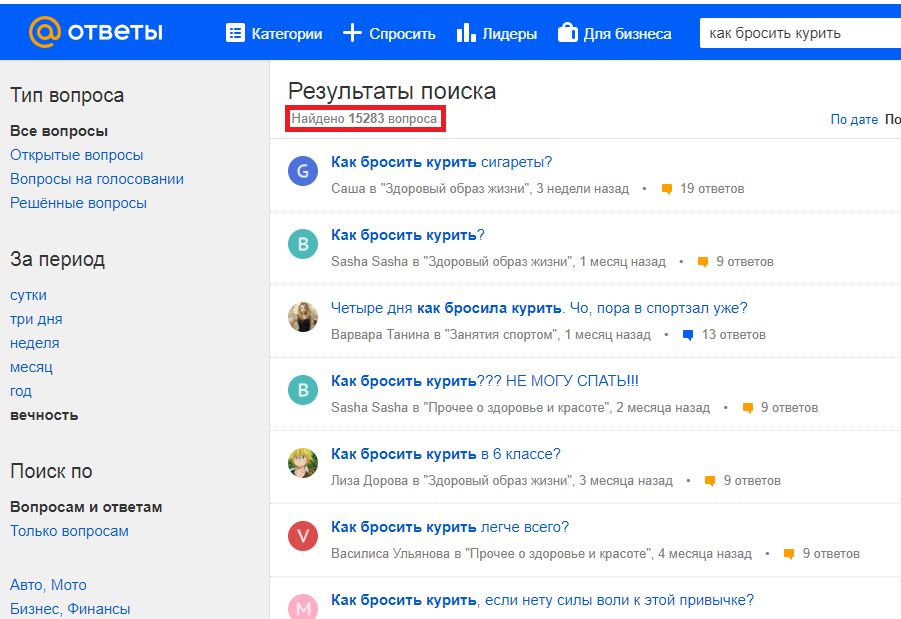The width and height of the screenshot is (901, 619).
Task: Click 'Найдено 15283 вопроса' text
Action: click(364, 118)
